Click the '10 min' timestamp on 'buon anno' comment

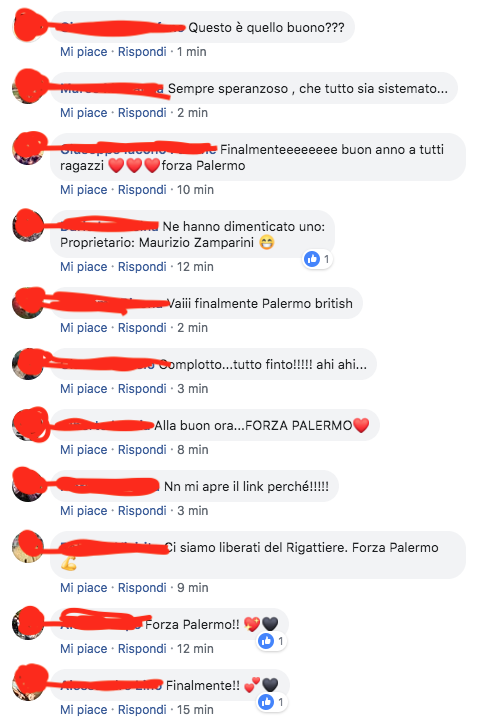(195, 190)
